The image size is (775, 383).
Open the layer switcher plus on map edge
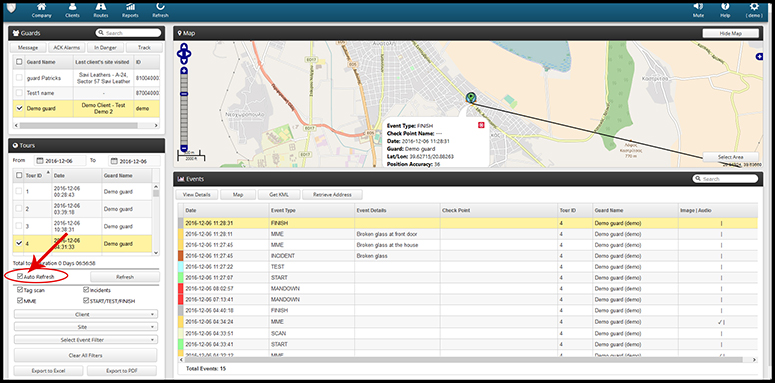(x=759, y=57)
